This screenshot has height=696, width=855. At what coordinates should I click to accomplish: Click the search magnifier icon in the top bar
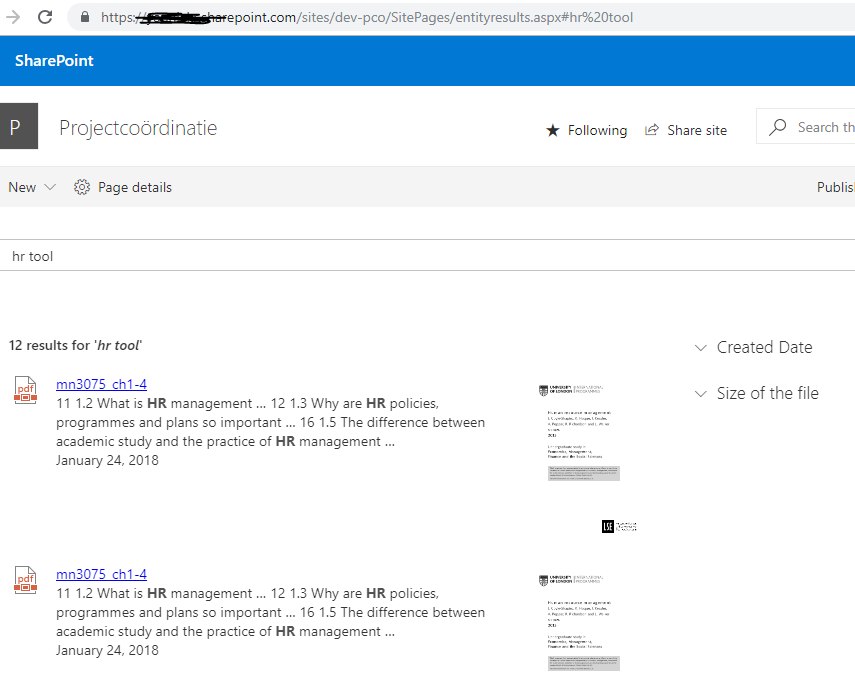(x=778, y=126)
